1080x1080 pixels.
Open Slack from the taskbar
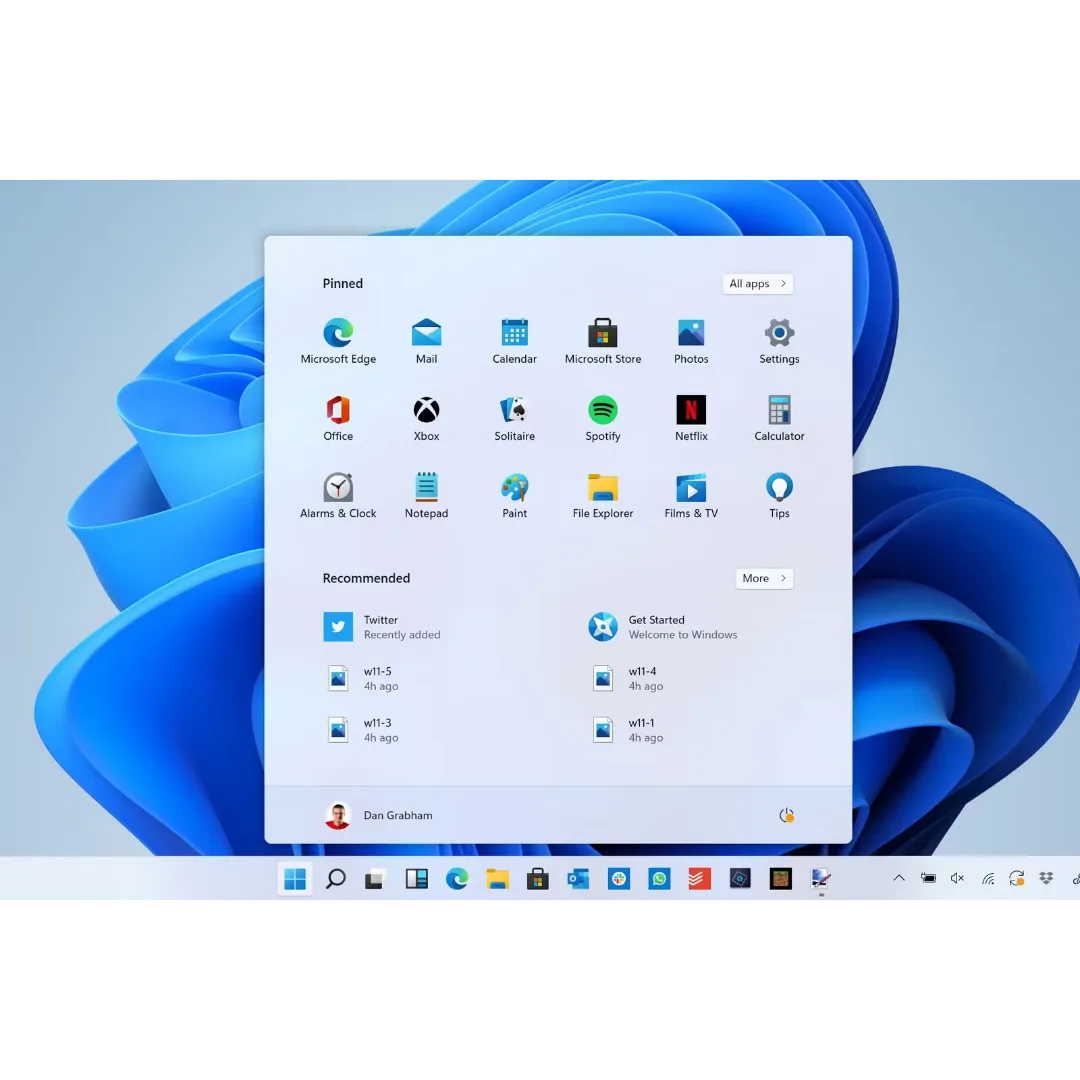[619, 879]
